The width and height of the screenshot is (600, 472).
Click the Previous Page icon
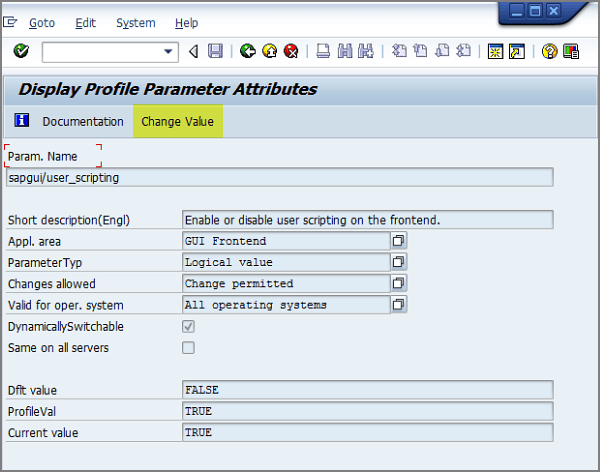[421, 51]
